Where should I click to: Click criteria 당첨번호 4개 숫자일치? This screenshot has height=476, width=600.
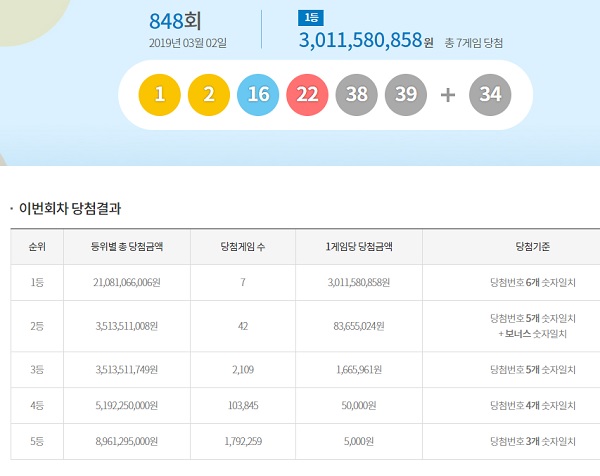(533, 405)
